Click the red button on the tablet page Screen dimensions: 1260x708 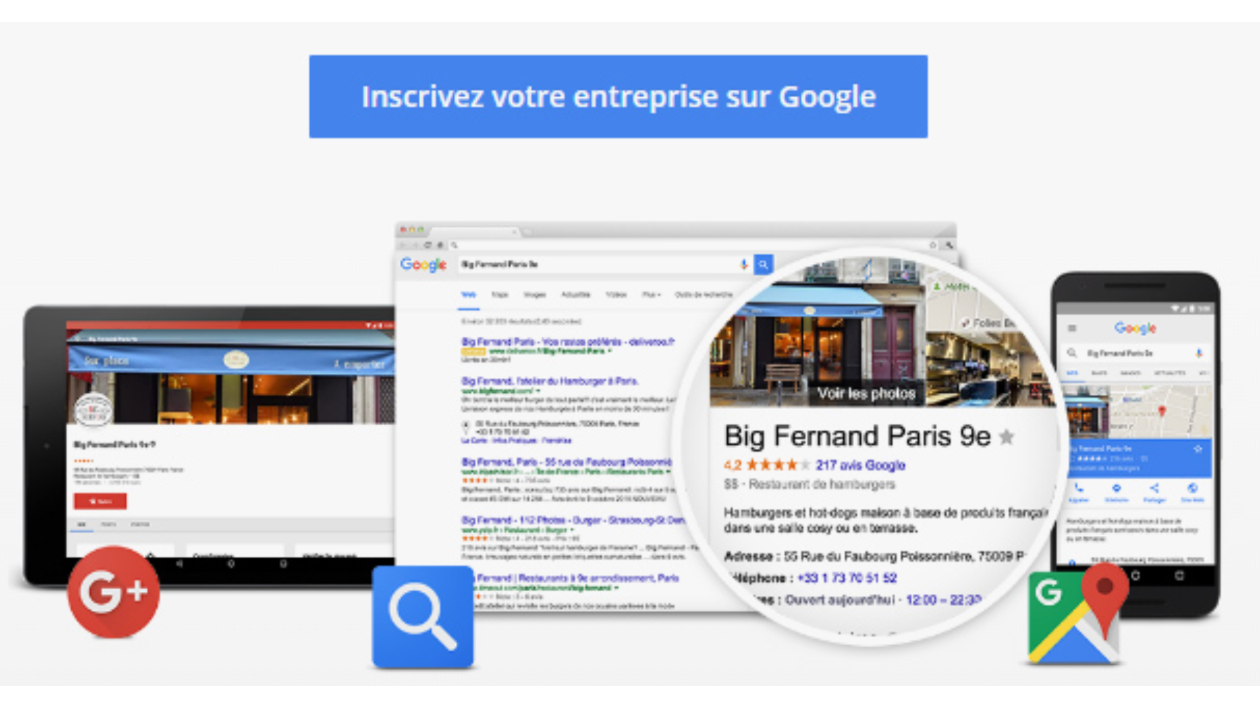(x=100, y=501)
